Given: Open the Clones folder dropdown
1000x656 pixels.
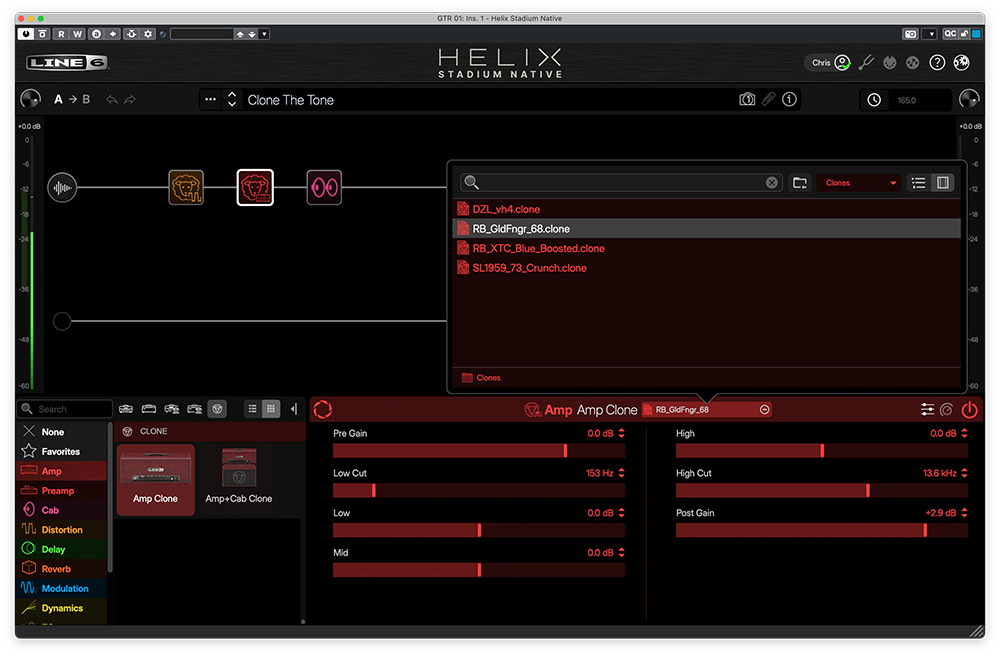Looking at the screenshot, I should pyautogui.click(x=858, y=183).
